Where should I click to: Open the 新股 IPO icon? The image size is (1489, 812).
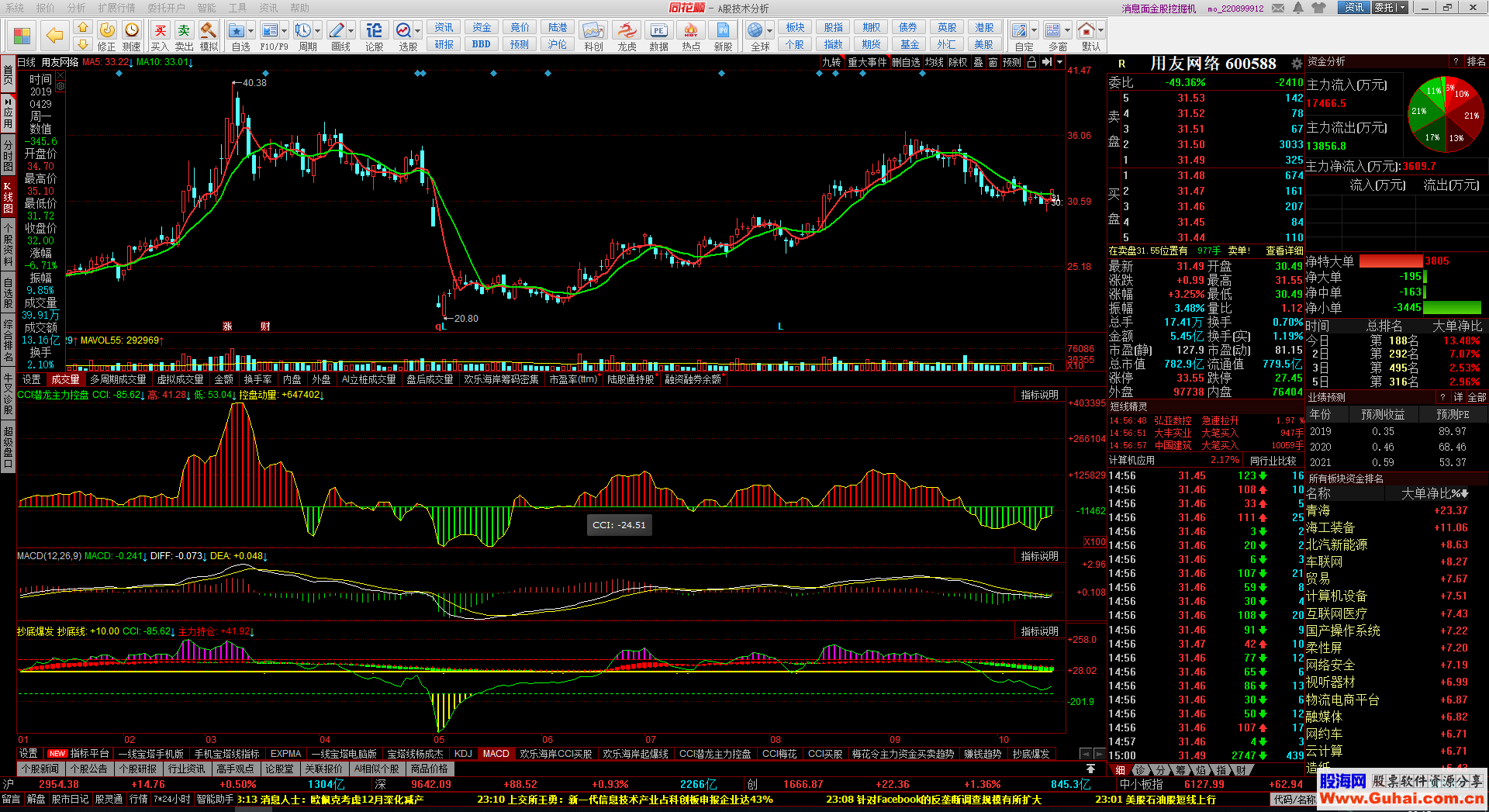point(723,36)
